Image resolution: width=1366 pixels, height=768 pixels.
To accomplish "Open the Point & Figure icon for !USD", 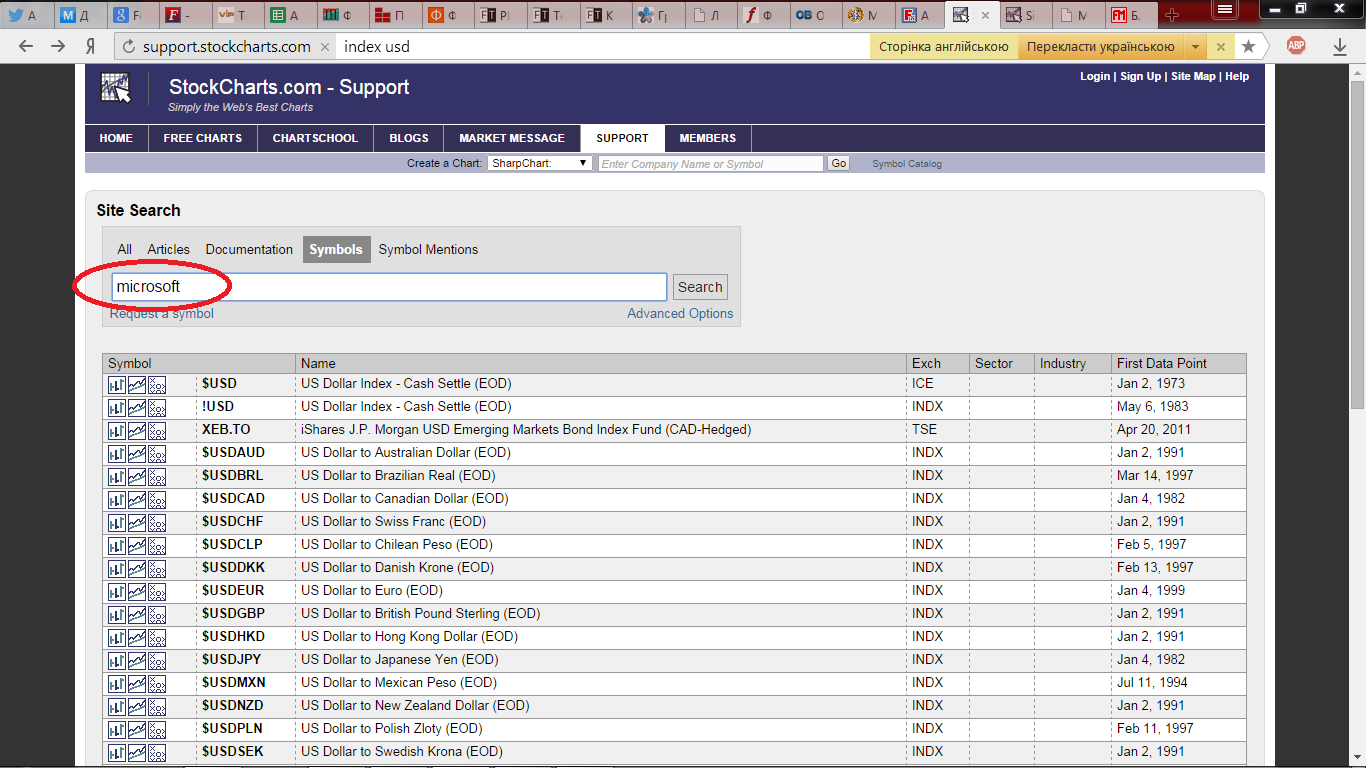I will (x=157, y=407).
